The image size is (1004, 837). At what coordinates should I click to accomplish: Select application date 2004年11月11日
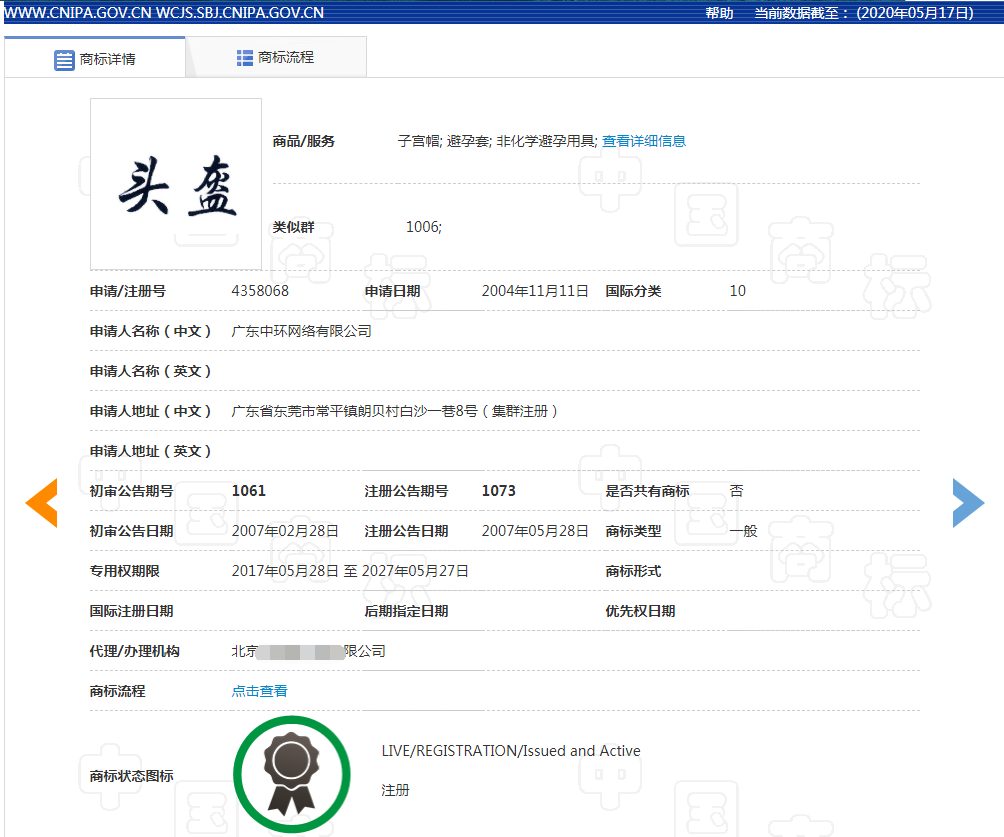(535, 291)
